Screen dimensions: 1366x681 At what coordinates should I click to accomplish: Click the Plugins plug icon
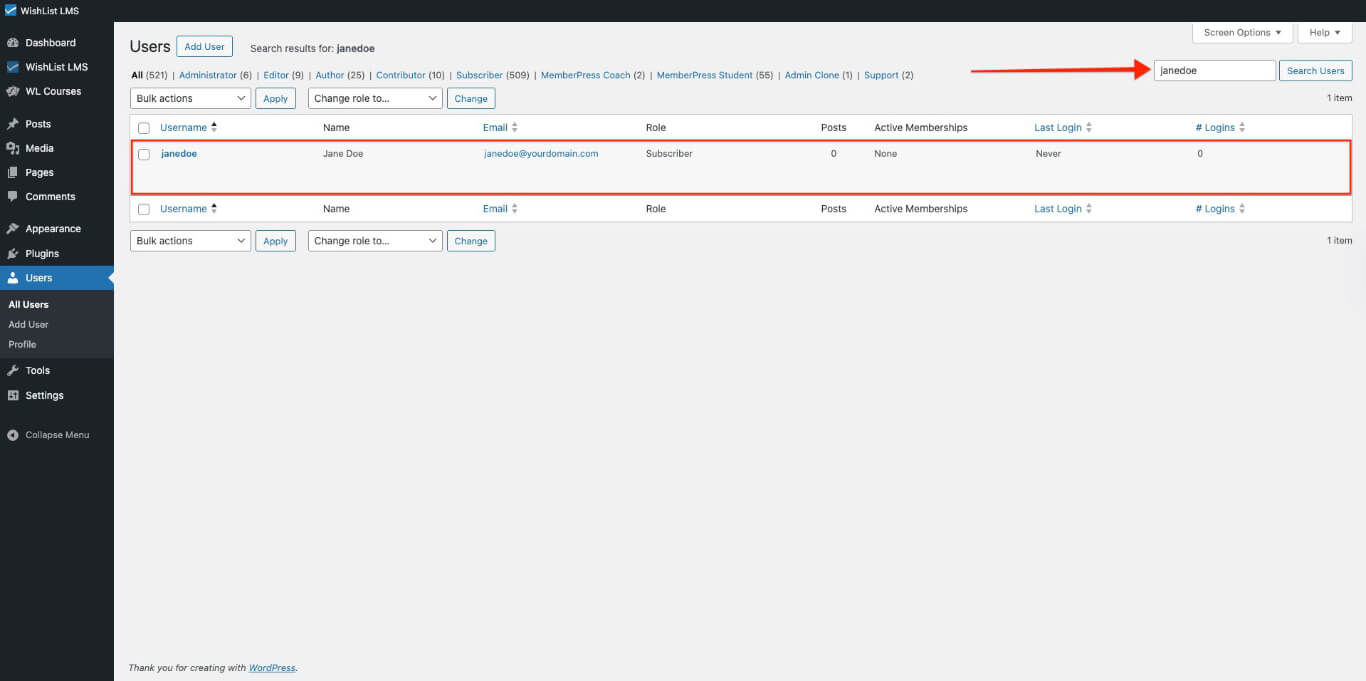coord(13,254)
